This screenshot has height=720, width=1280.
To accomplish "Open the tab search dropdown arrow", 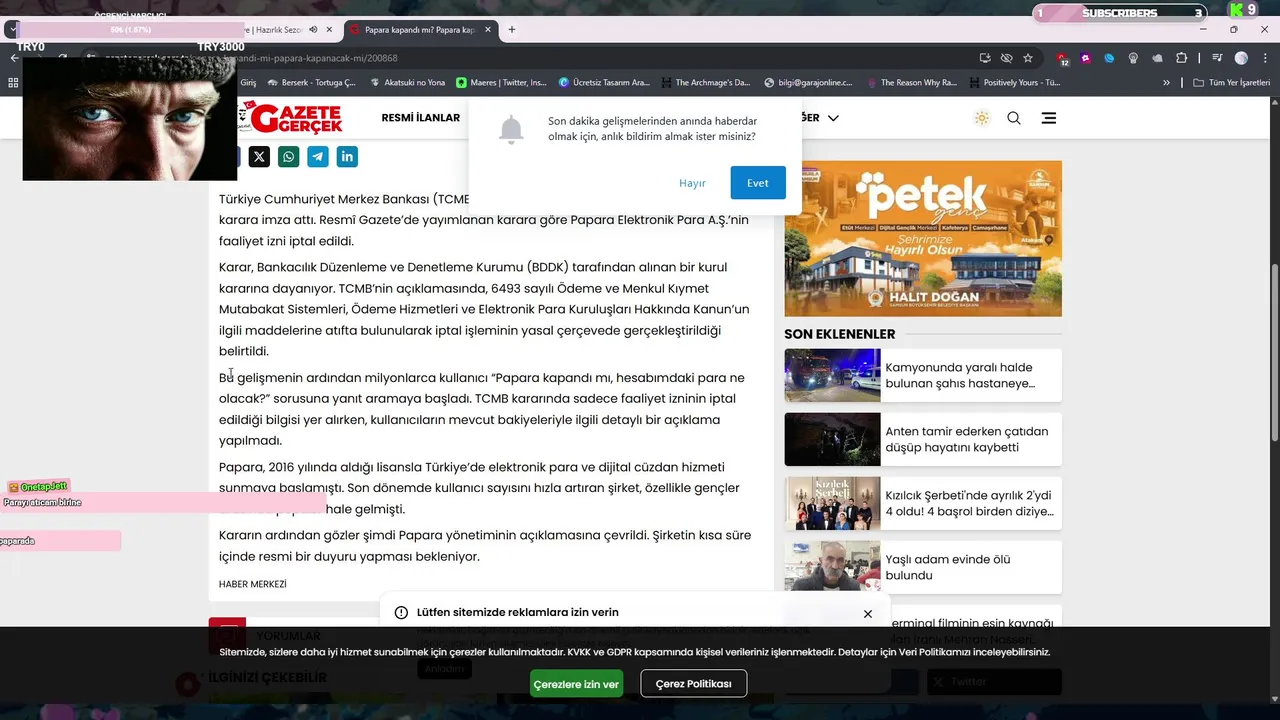I will (x=11, y=30).
